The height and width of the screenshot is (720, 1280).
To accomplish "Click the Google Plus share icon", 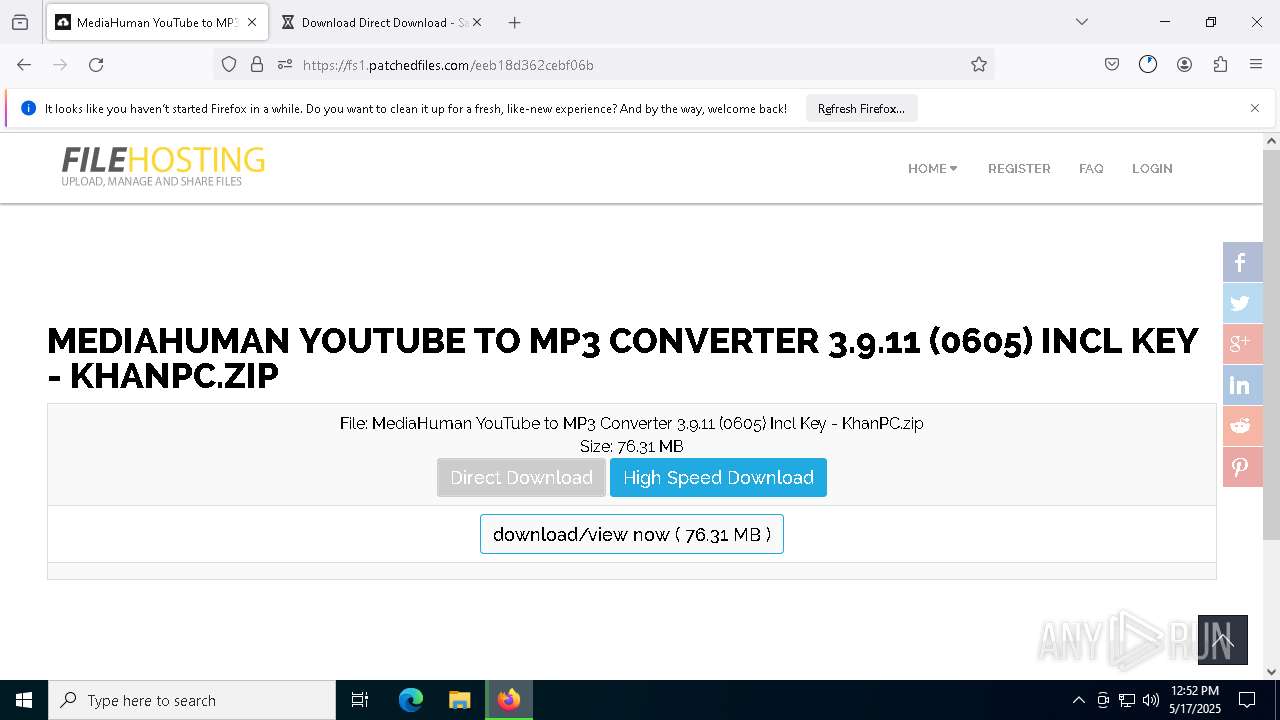I will click(x=1242, y=344).
